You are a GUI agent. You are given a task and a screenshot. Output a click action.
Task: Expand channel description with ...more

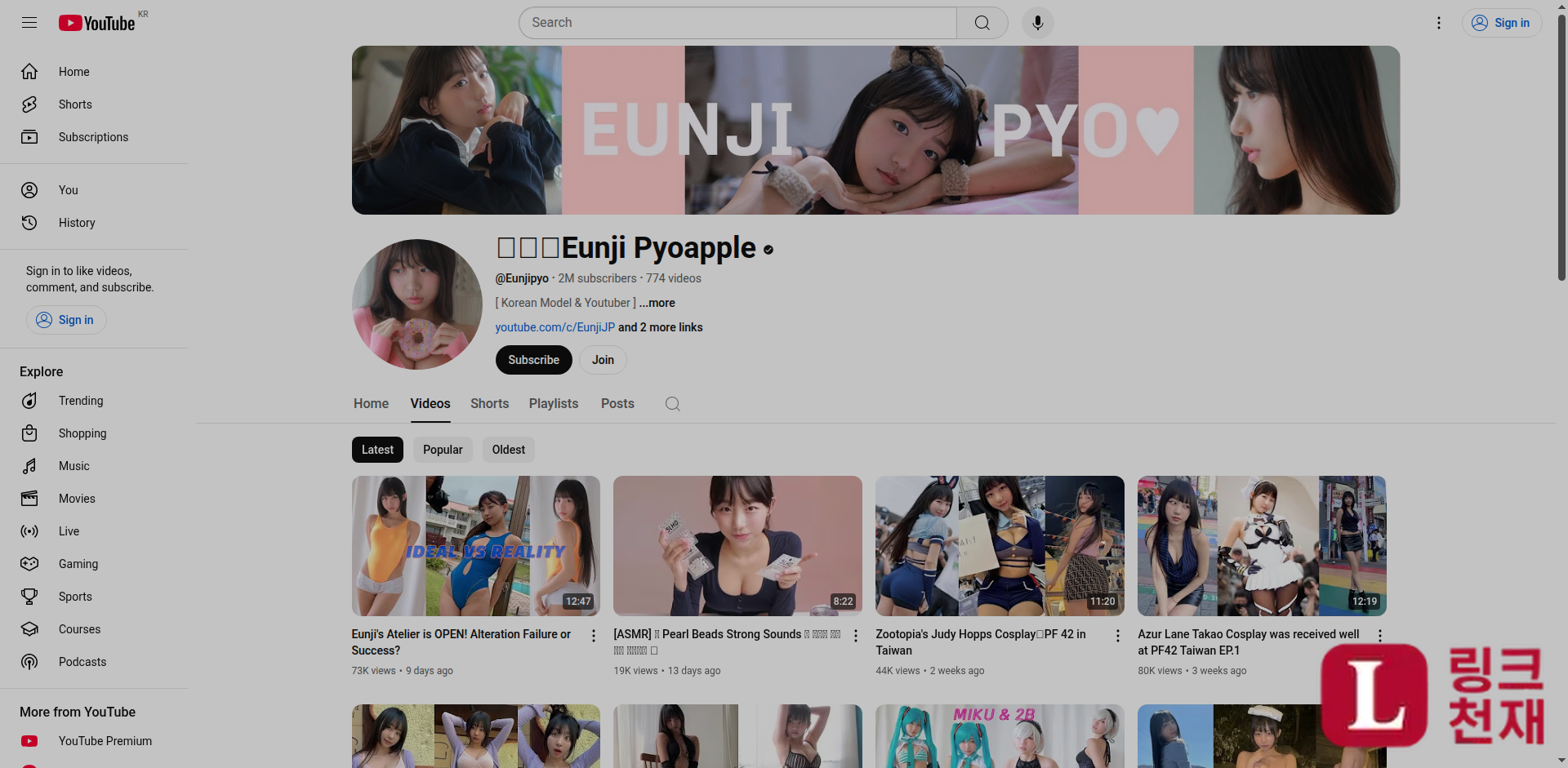(x=657, y=303)
